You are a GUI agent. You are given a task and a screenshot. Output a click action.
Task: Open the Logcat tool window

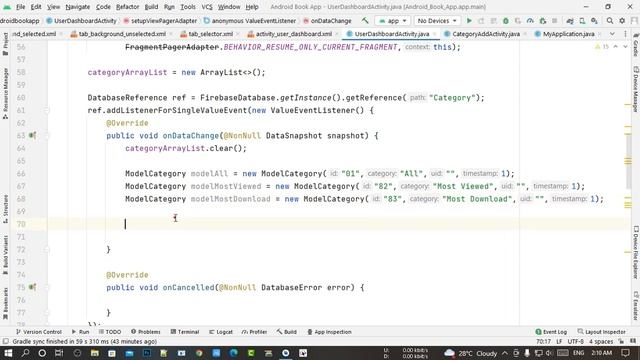coord(221,332)
